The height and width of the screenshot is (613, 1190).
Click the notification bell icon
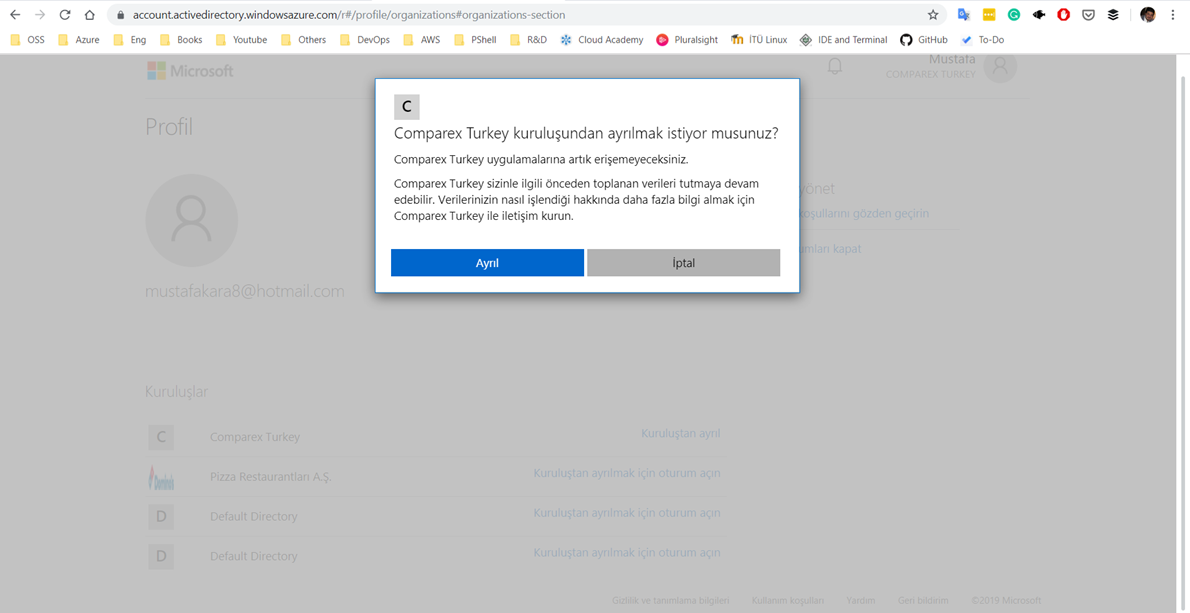pyautogui.click(x=835, y=67)
